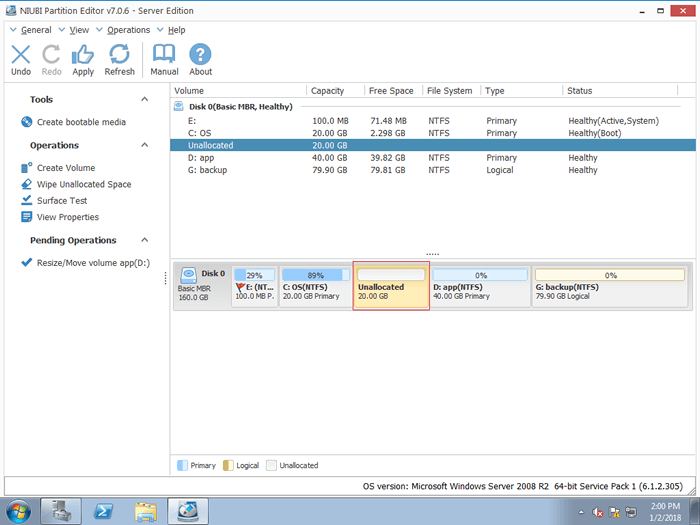The image size is (700, 525).
Task: Click the Surface Test icon
Action: click(x=26, y=200)
